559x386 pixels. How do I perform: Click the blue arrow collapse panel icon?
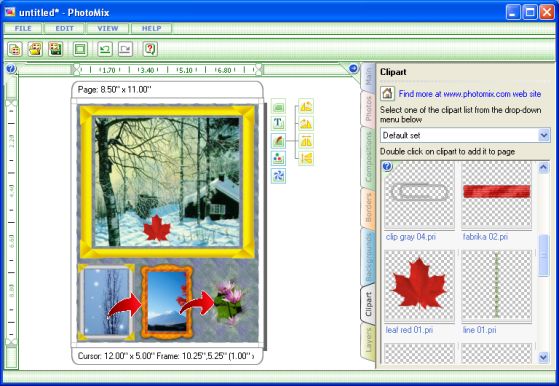353,68
